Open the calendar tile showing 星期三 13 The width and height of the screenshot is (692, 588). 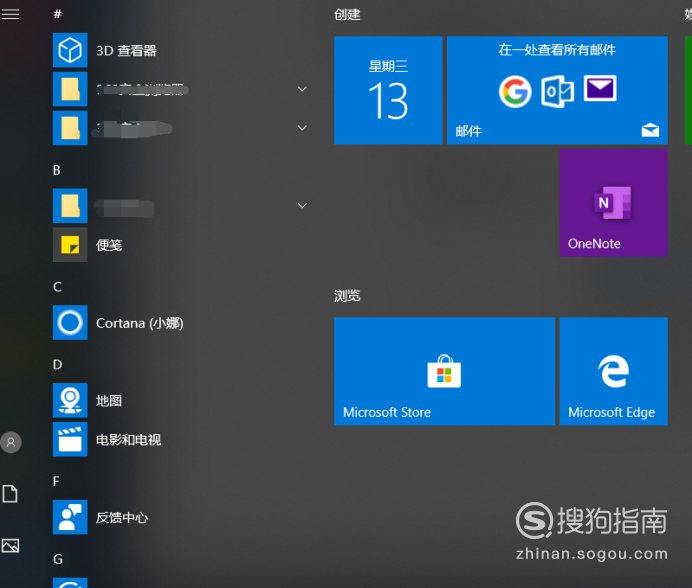(x=388, y=90)
